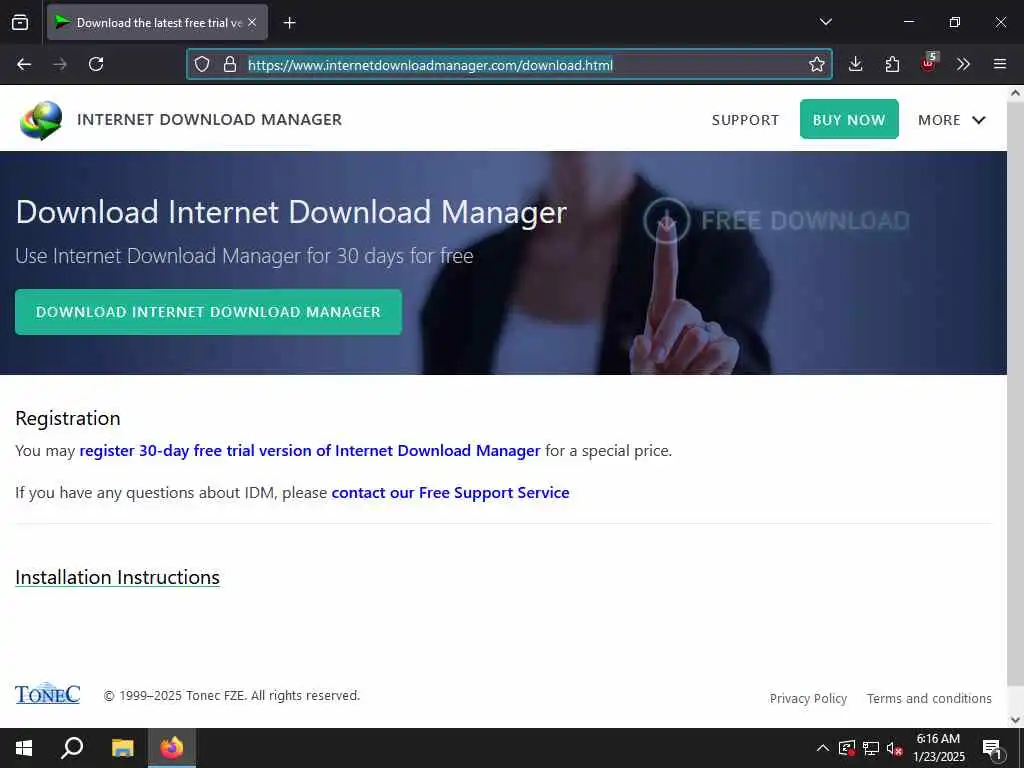This screenshot has height=768, width=1024.
Task: Open the Firefox application menu
Action: click(1000, 64)
